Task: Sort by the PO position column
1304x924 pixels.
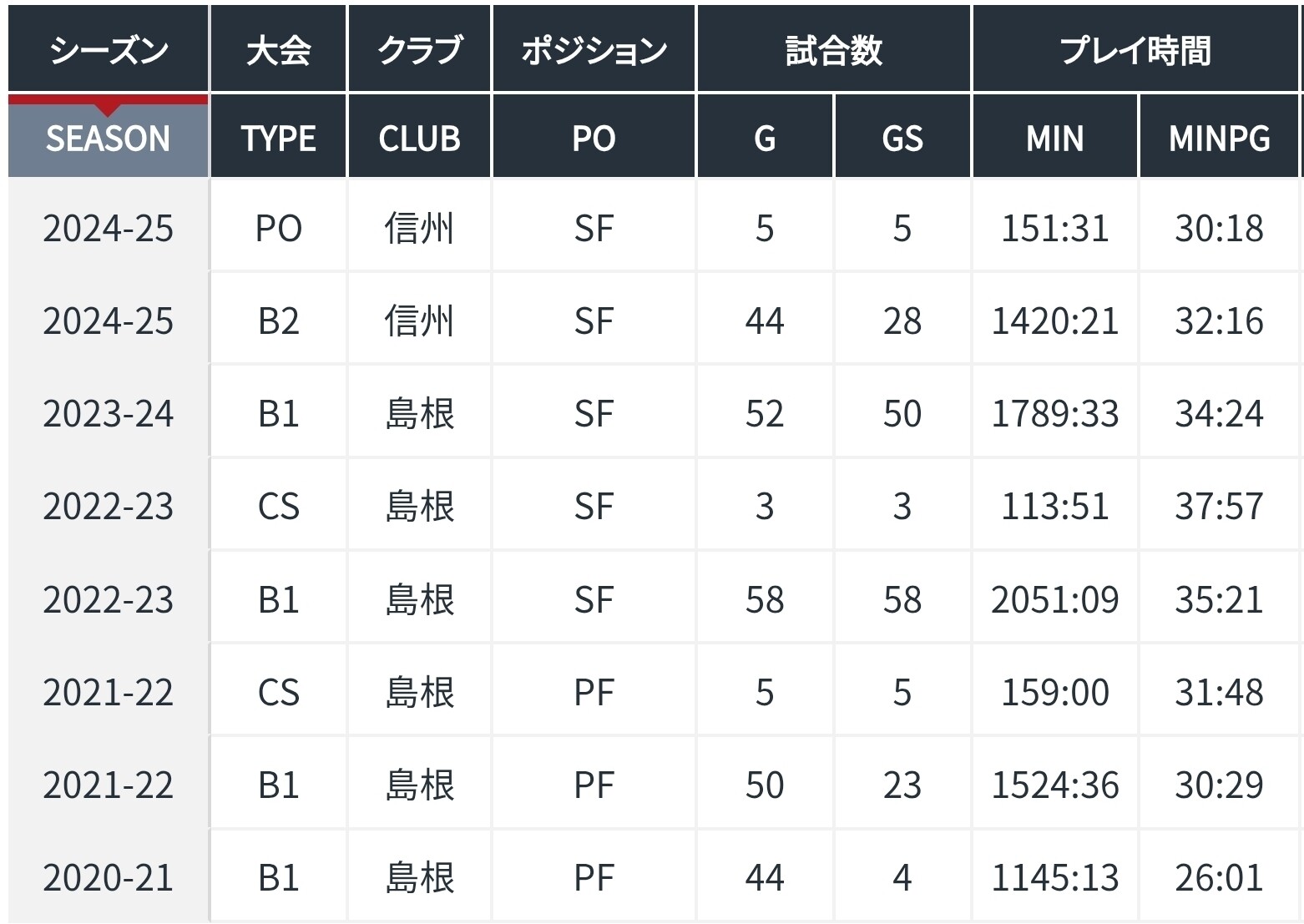Action: [x=594, y=138]
